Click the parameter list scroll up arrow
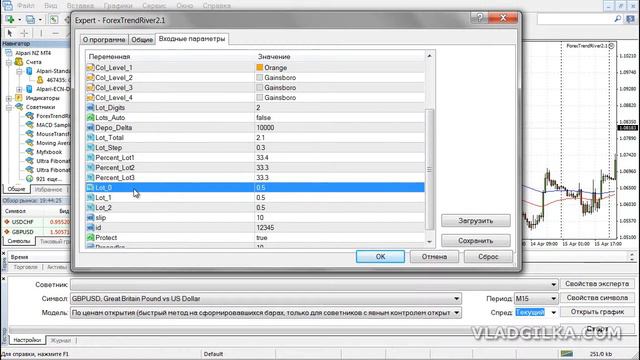Screen dimensions: 640x360 429,56
